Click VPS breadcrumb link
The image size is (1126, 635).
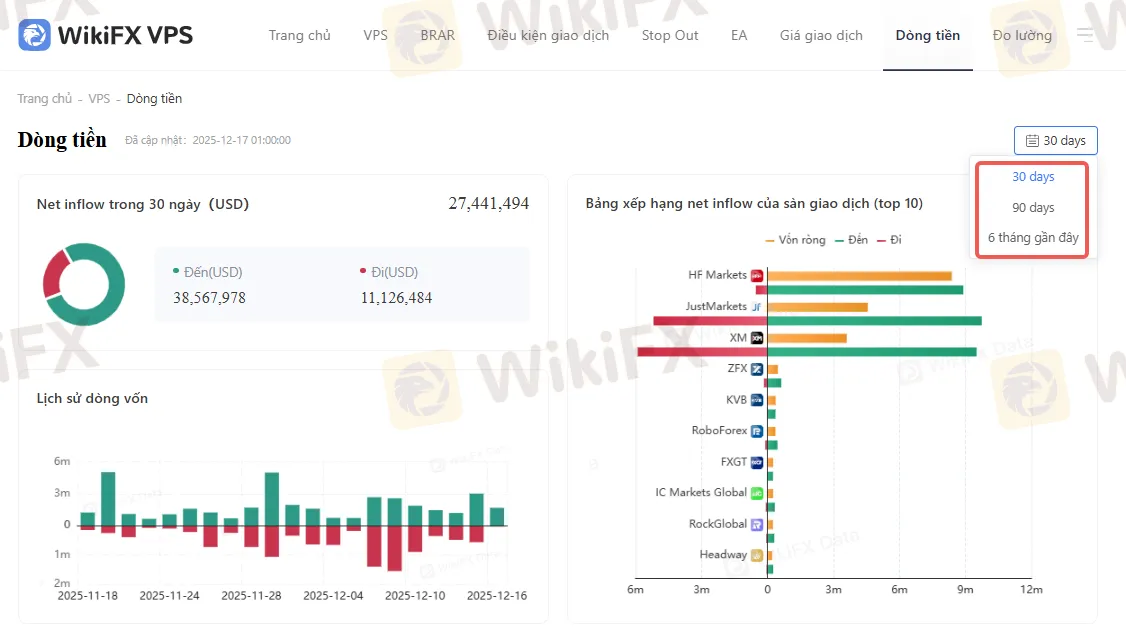[99, 98]
